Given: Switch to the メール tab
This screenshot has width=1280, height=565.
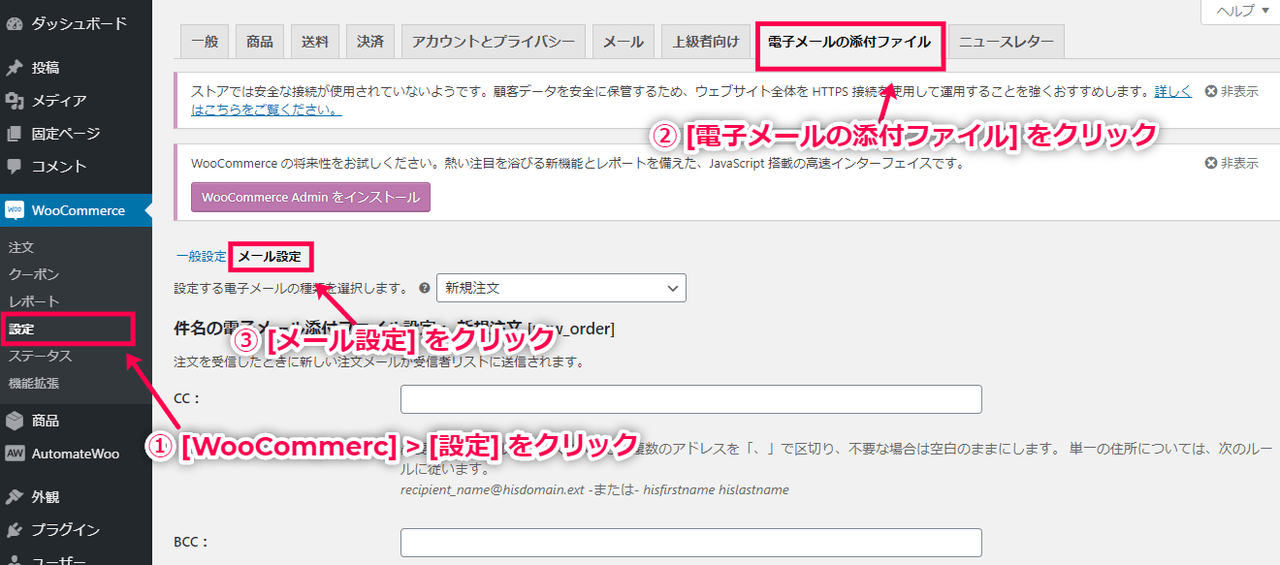Looking at the screenshot, I should [624, 41].
